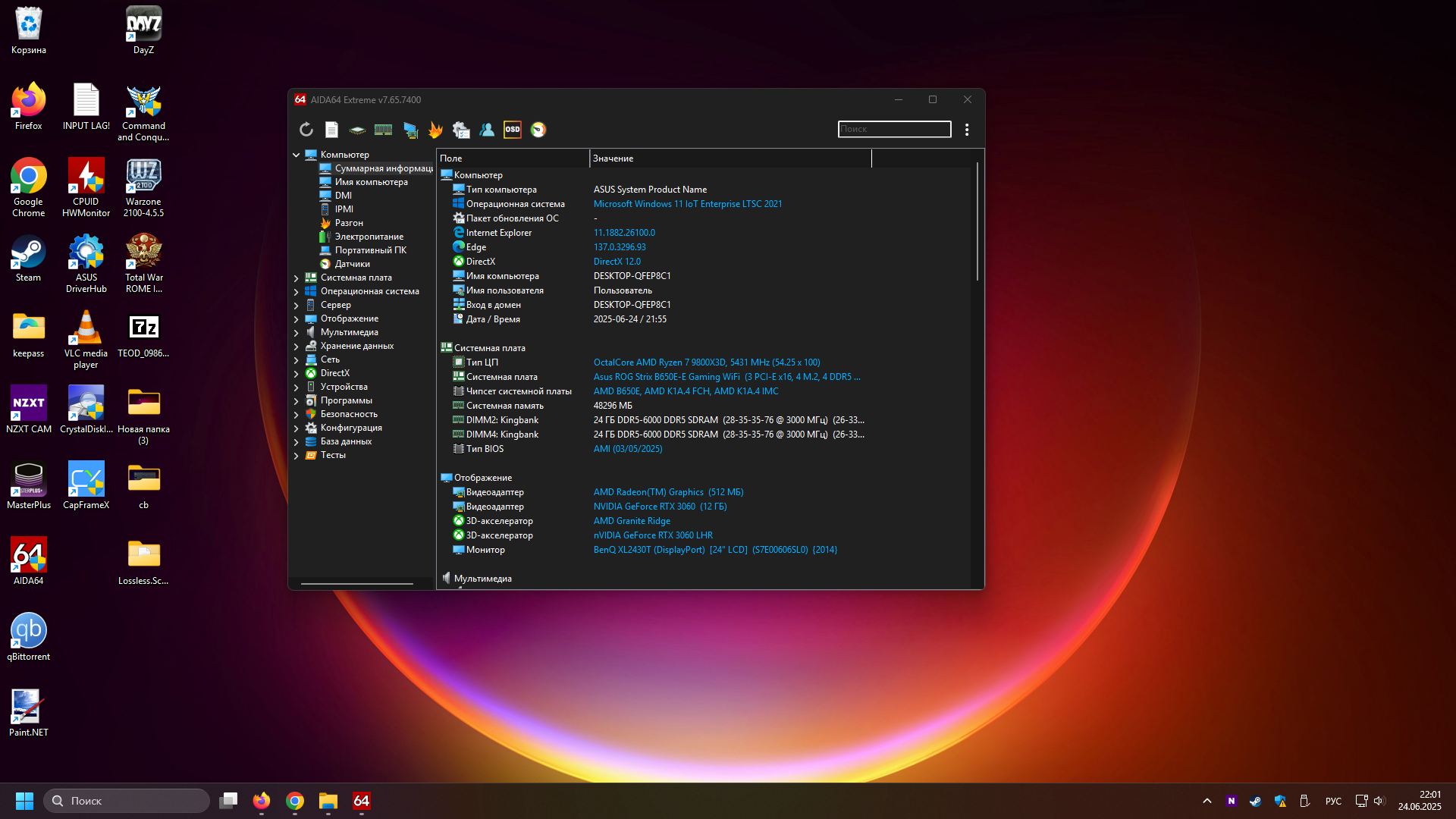Open the Report page icon in toolbar
The height and width of the screenshot is (819, 1456).
[332, 130]
